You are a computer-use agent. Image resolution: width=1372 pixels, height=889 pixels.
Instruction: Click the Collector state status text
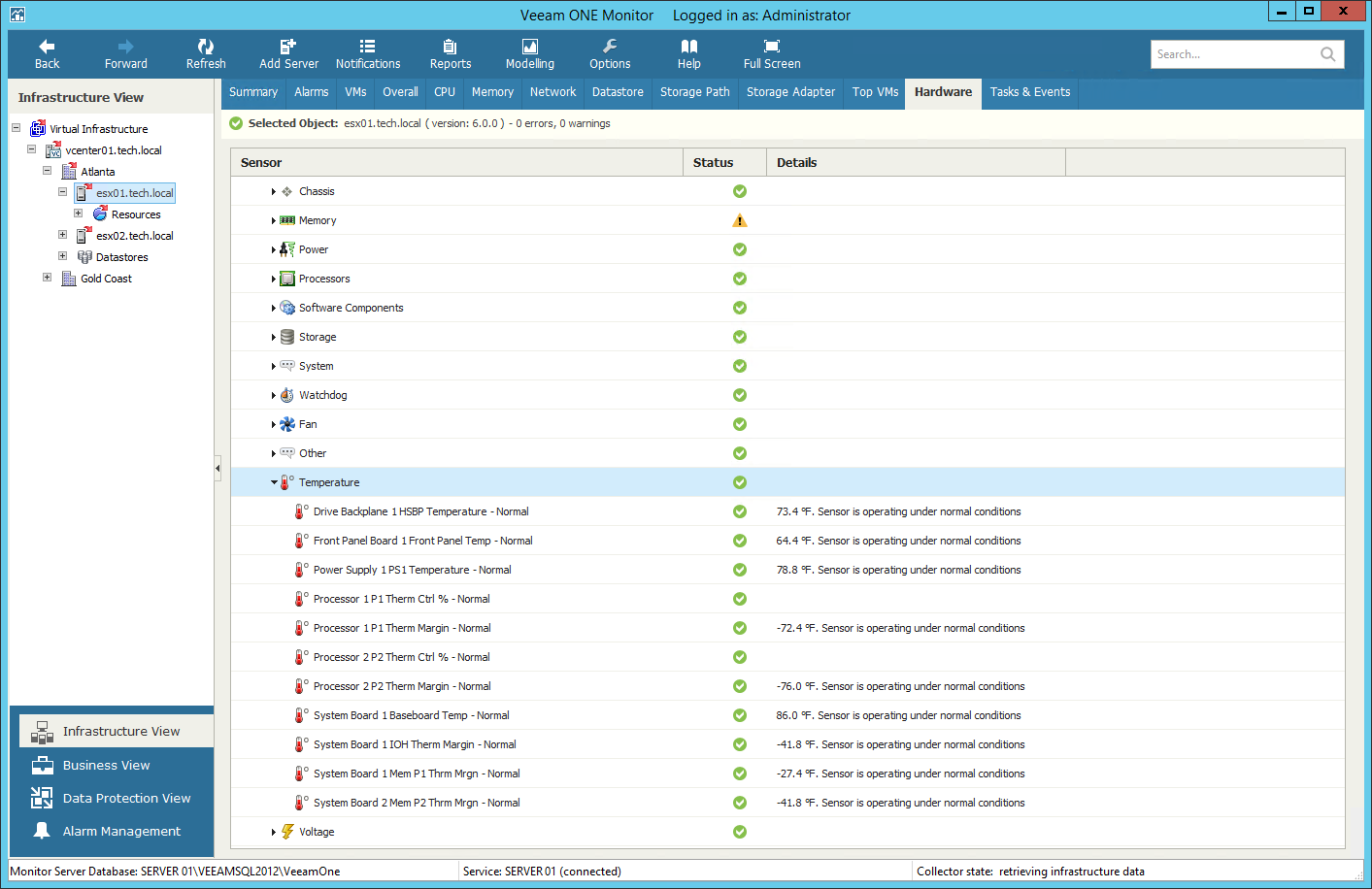[x=1030, y=872]
